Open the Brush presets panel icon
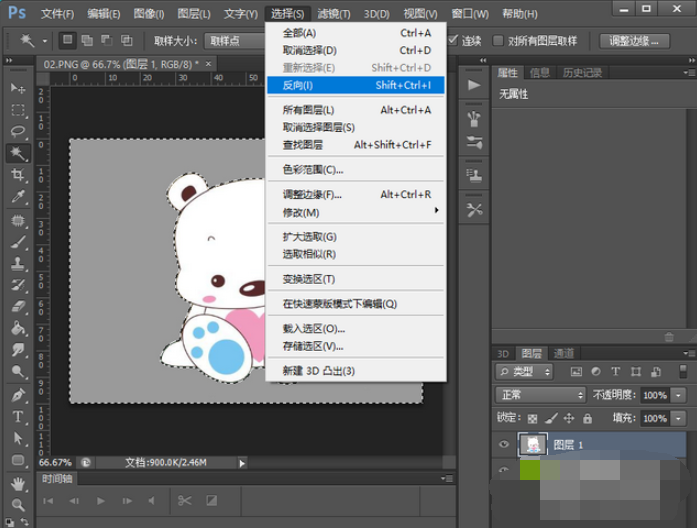This screenshot has height=528, width=697. pos(474,119)
